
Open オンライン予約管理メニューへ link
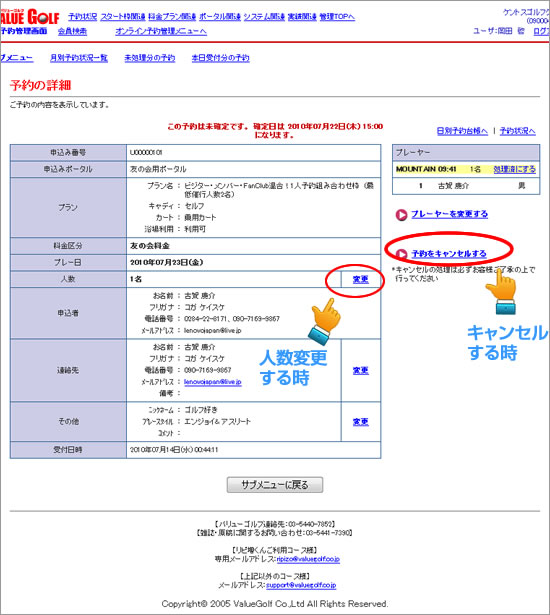(x=161, y=31)
